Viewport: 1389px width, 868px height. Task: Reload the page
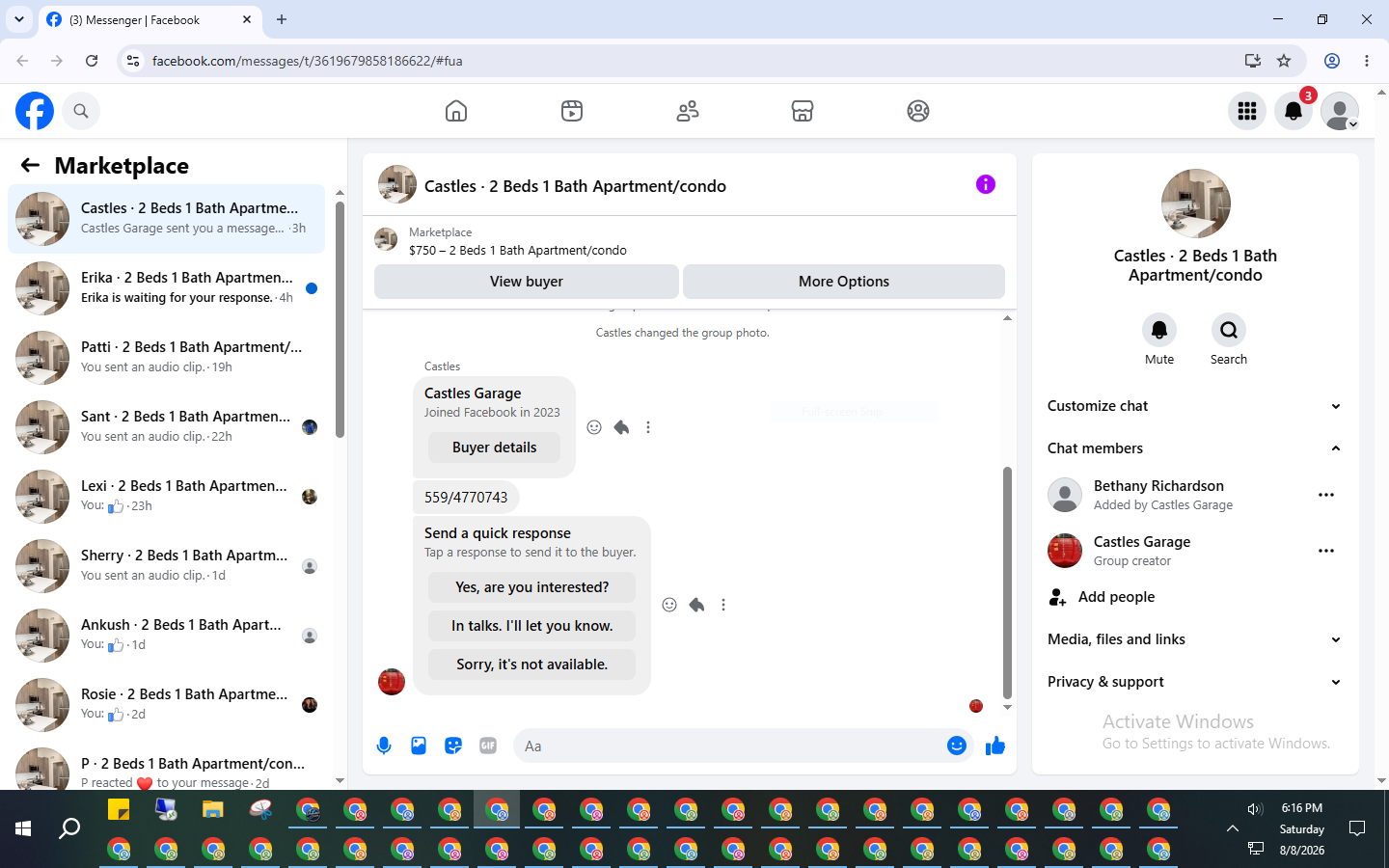92,61
